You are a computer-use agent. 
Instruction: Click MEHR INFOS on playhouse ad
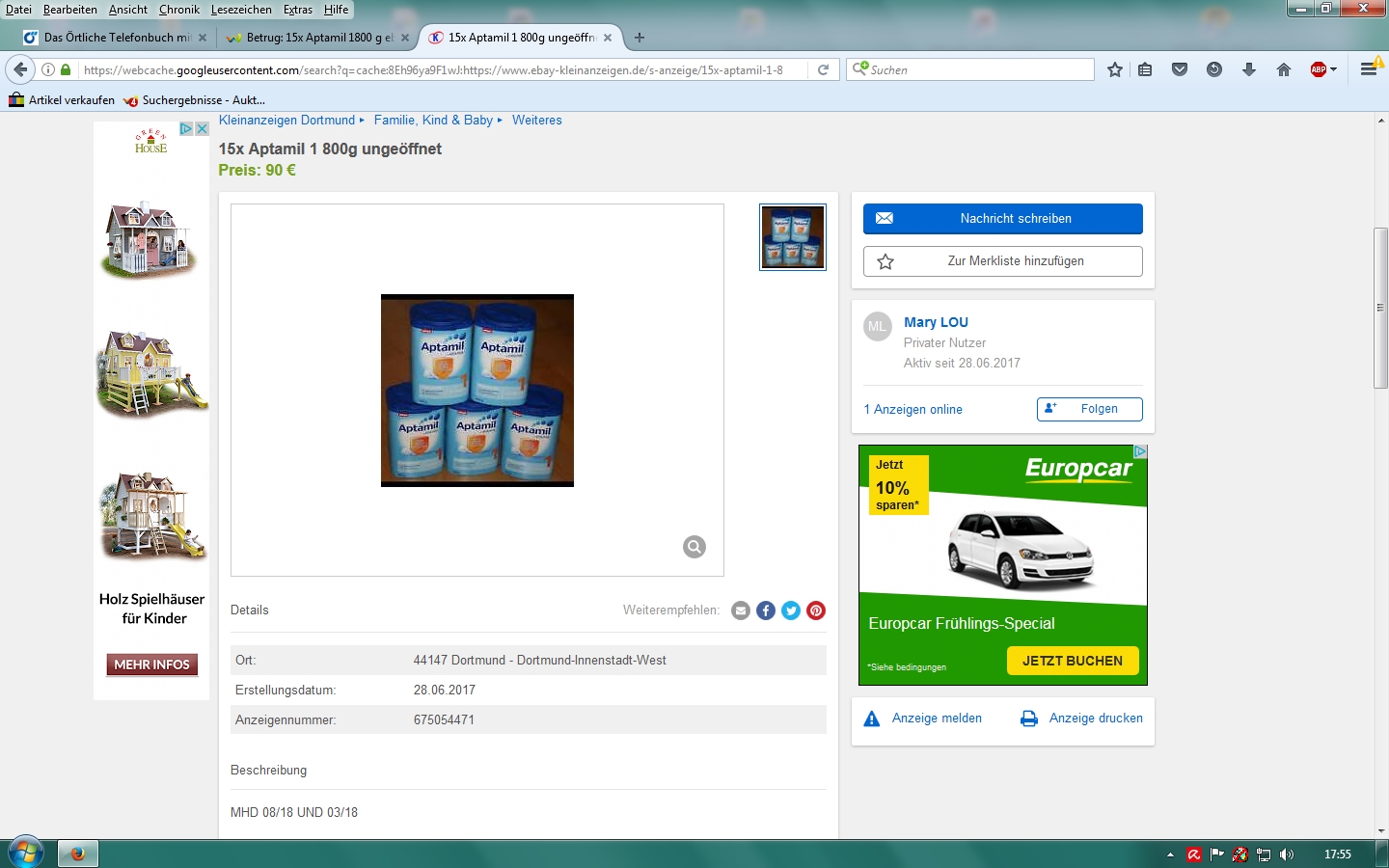(152, 665)
